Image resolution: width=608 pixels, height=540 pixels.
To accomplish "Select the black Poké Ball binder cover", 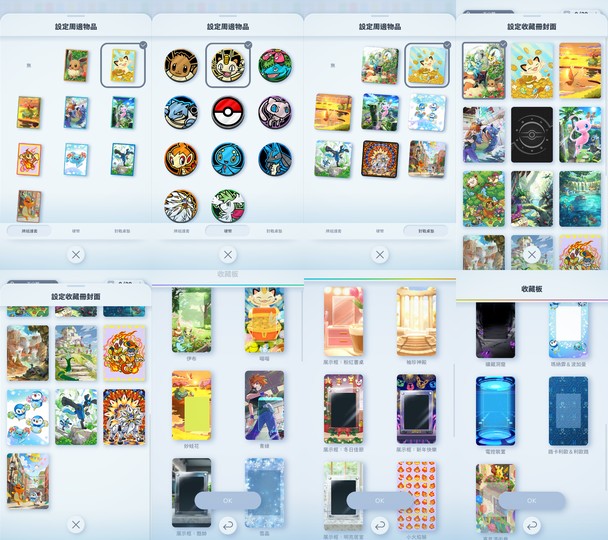I will point(532,135).
